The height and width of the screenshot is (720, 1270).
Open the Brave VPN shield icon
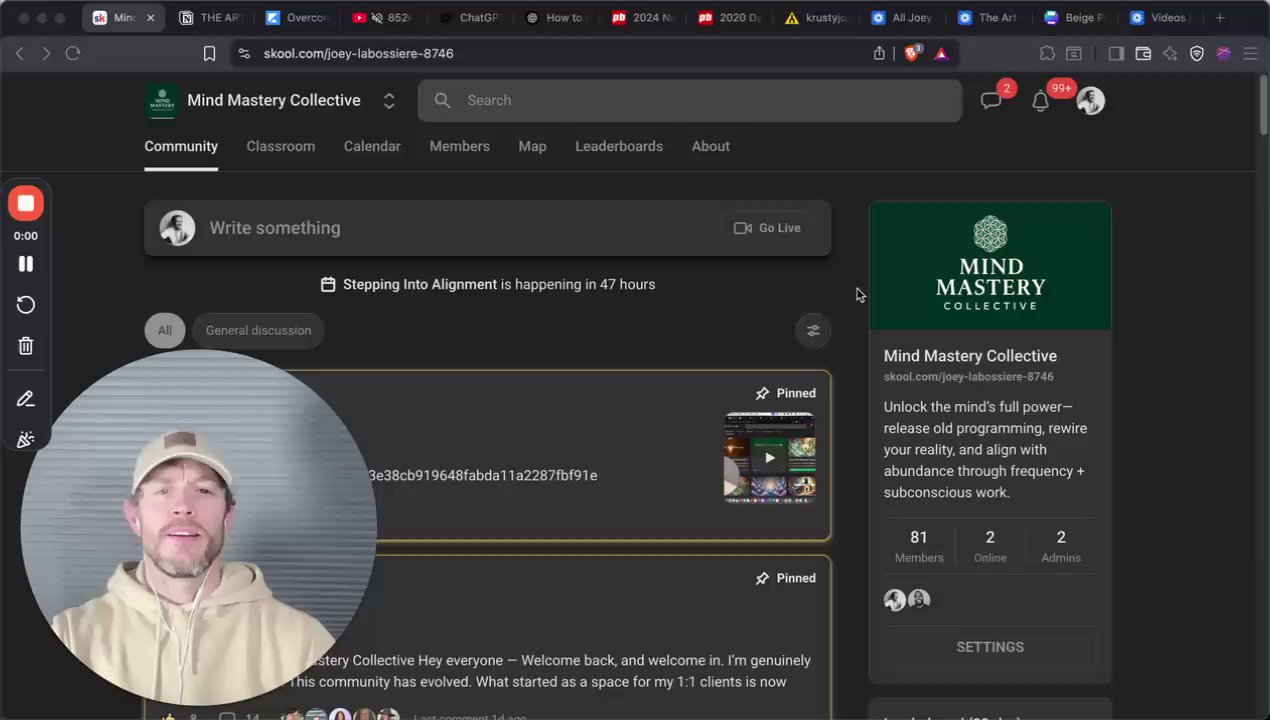[x=1197, y=53]
